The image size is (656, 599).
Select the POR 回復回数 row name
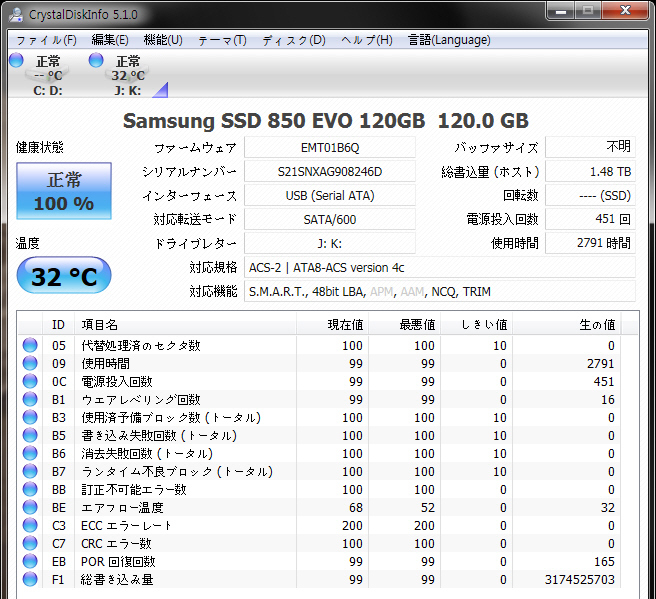(118, 561)
